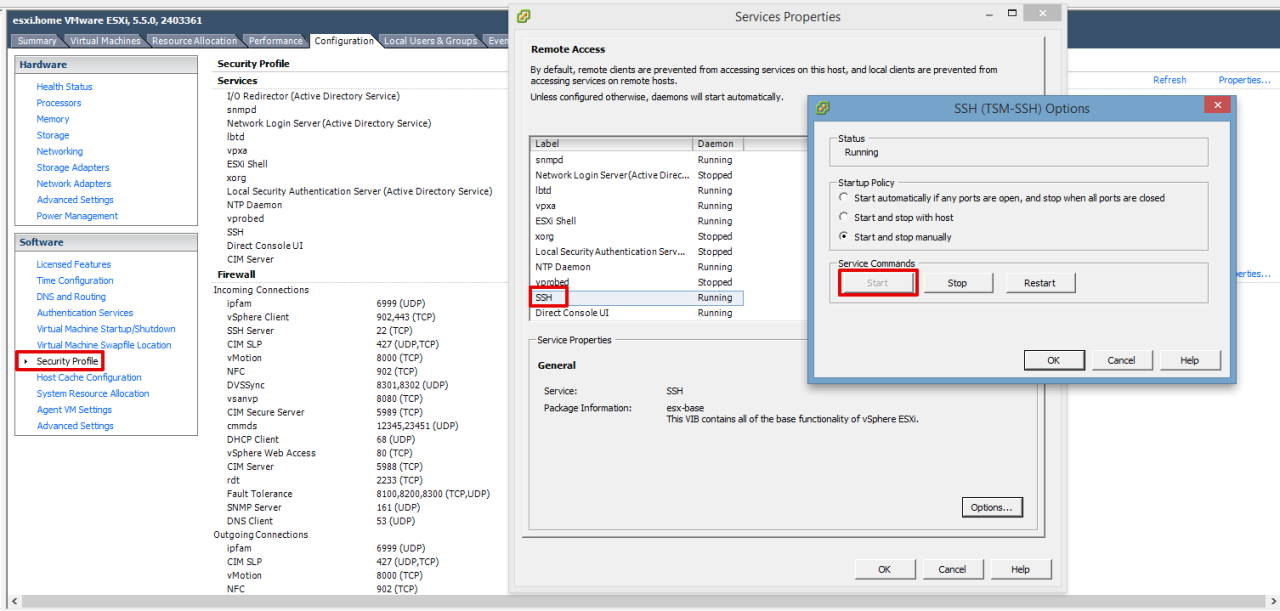This screenshot has width=1280, height=611.
Task: Click the vSphere icon in SSH Options title bar
Action: pyautogui.click(x=823, y=108)
